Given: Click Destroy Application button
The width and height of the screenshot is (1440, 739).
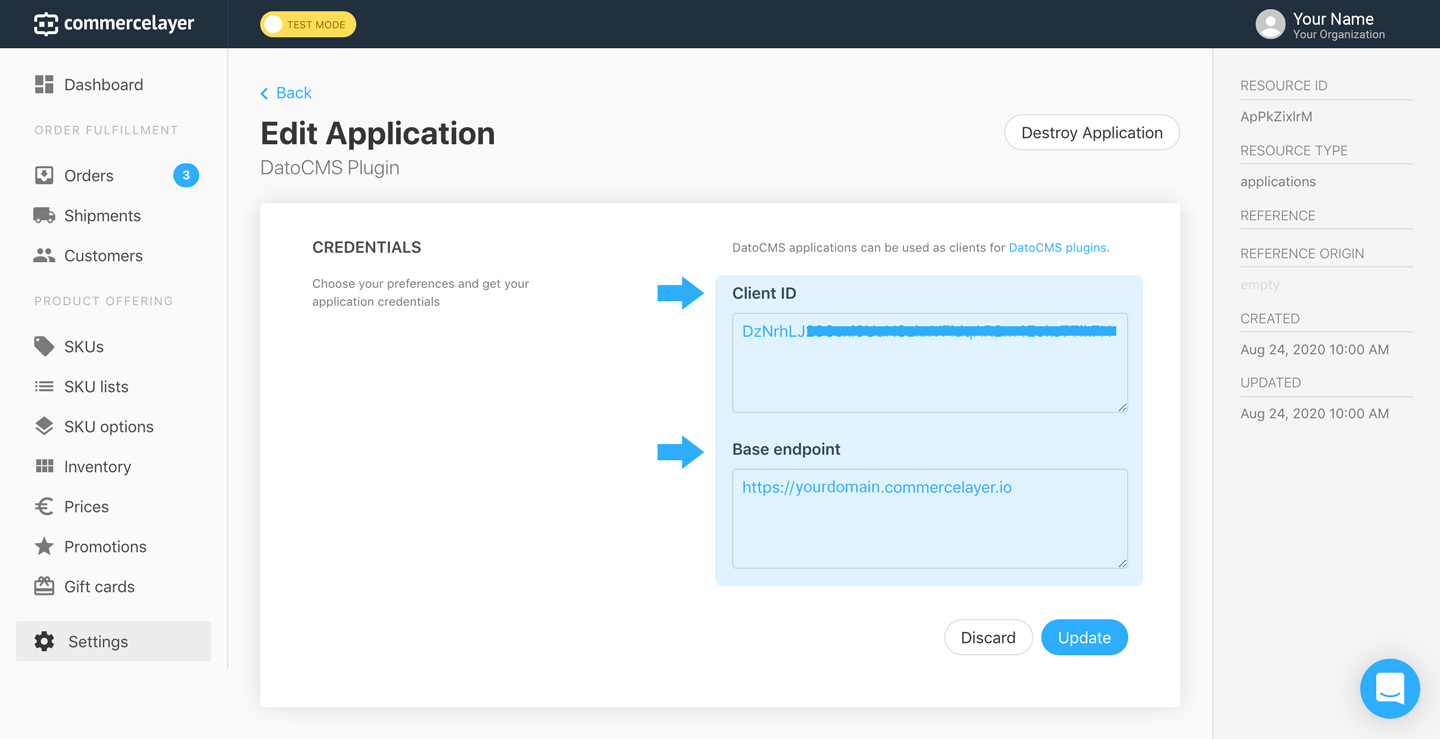Looking at the screenshot, I should [1092, 132].
